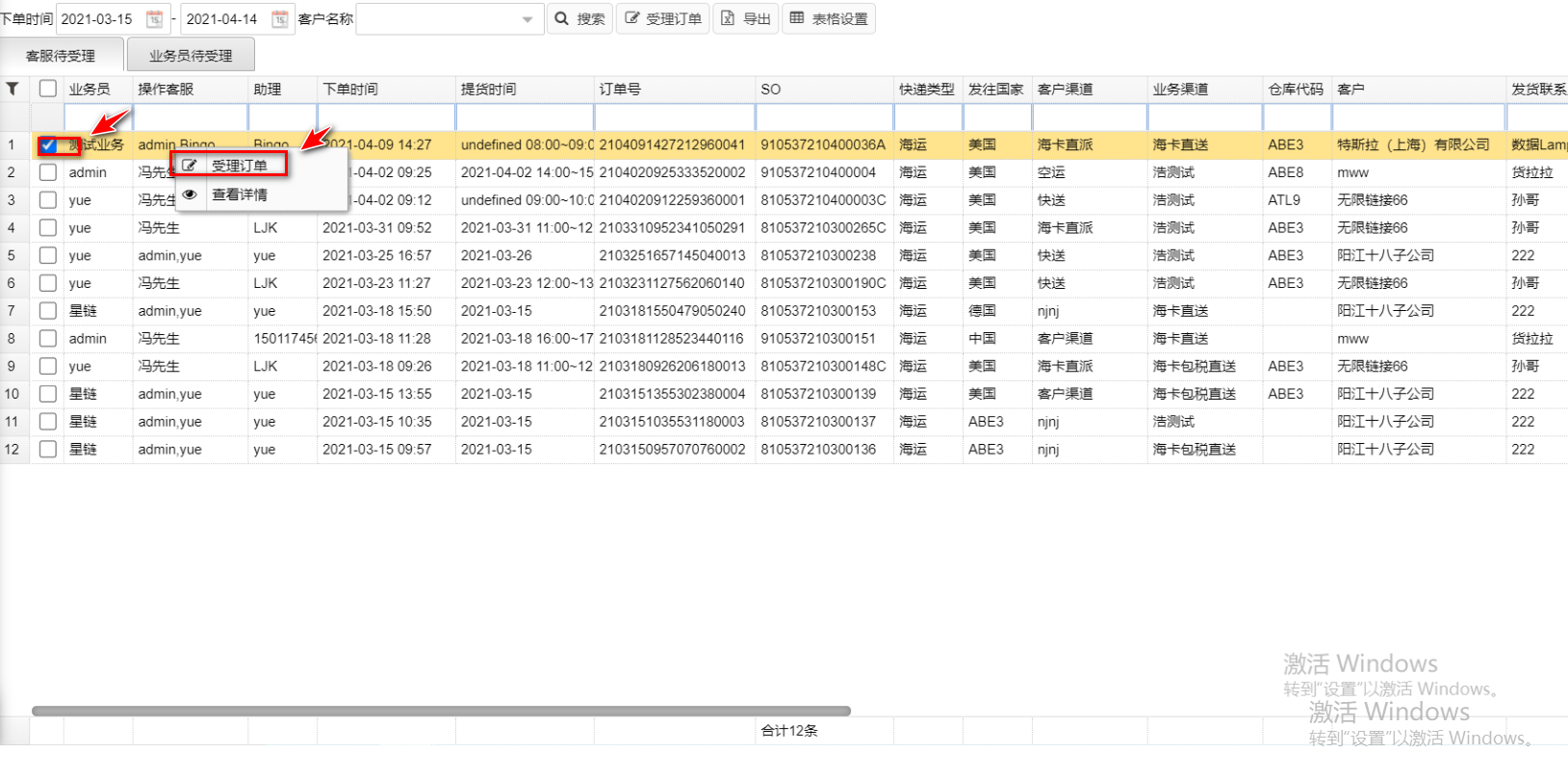
Task: Open 表格设置 table settings
Action: point(828,19)
